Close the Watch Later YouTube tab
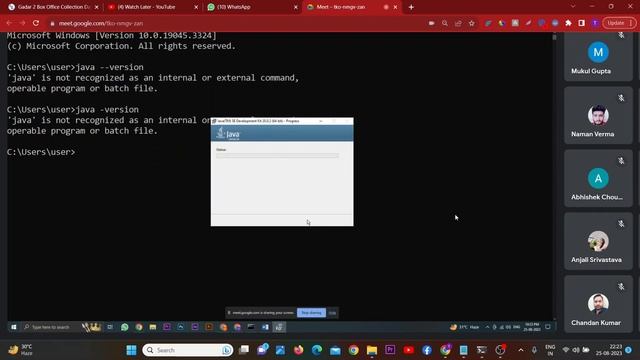 (196, 7)
